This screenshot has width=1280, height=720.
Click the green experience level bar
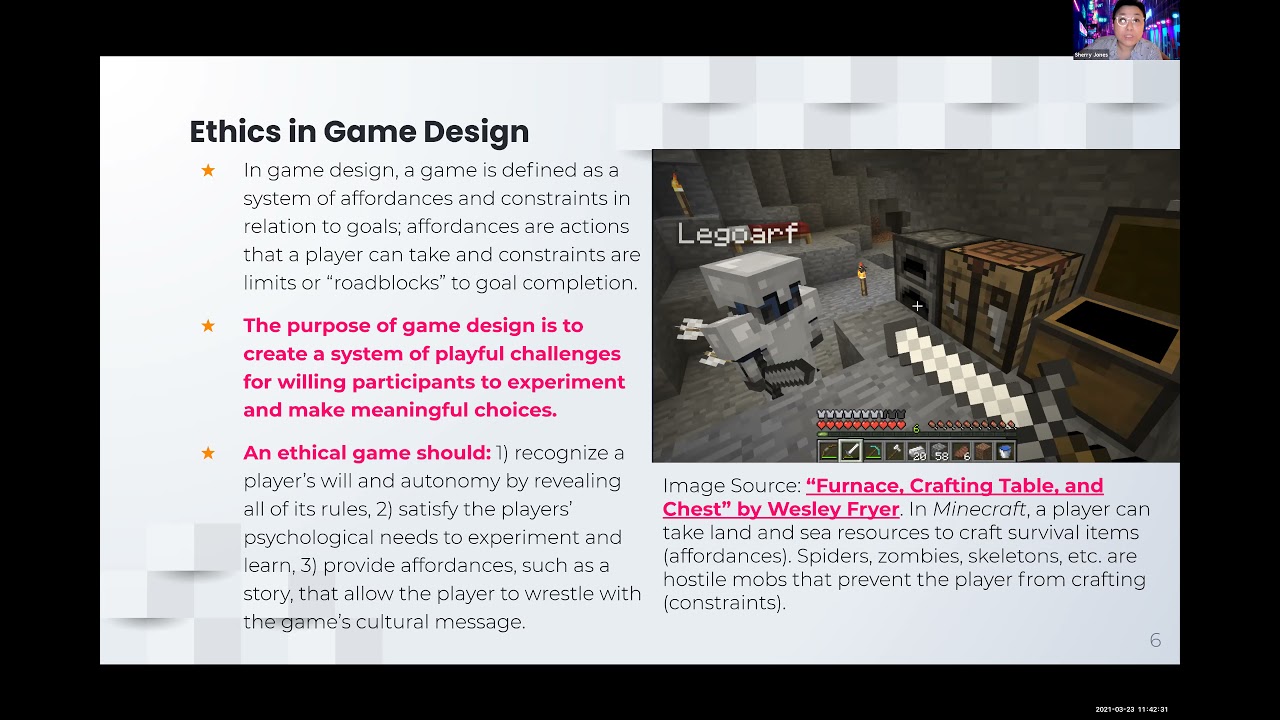coord(916,434)
